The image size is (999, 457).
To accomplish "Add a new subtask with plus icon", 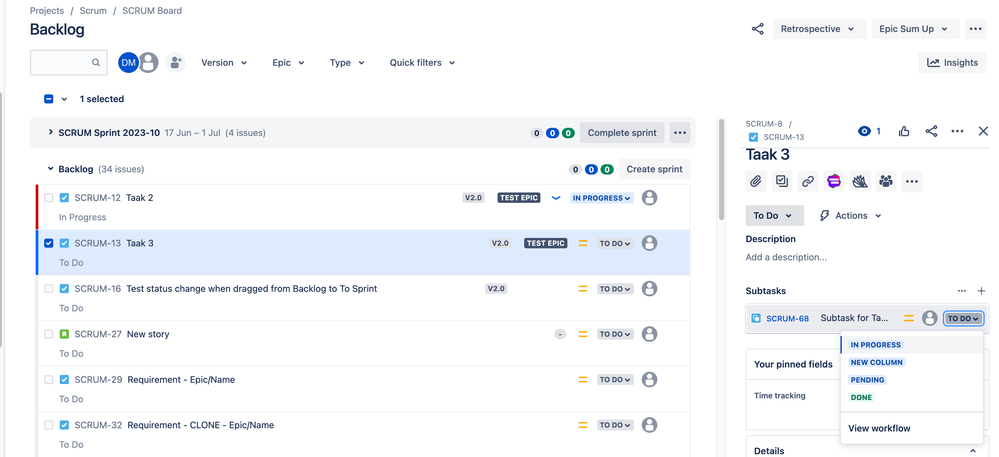I will pyautogui.click(x=981, y=291).
